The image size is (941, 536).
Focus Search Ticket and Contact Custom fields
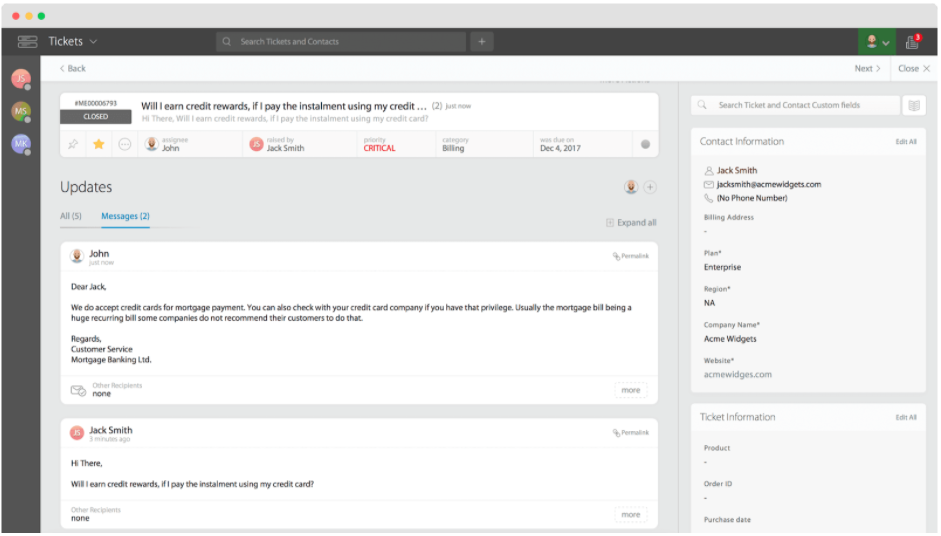point(795,105)
